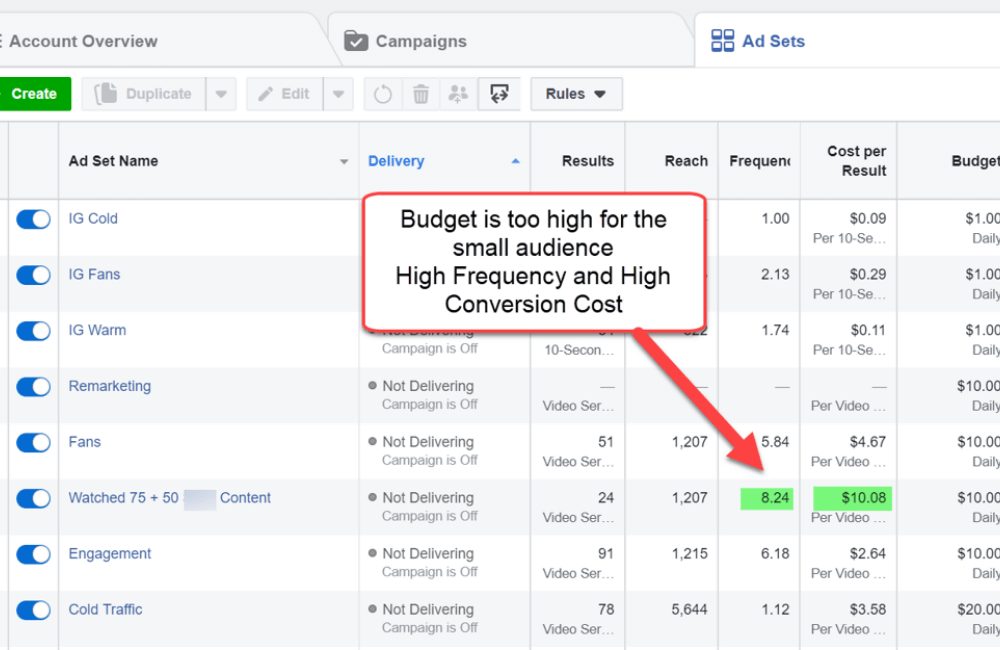Open the Engagement ad set link
1000x650 pixels.
point(110,554)
